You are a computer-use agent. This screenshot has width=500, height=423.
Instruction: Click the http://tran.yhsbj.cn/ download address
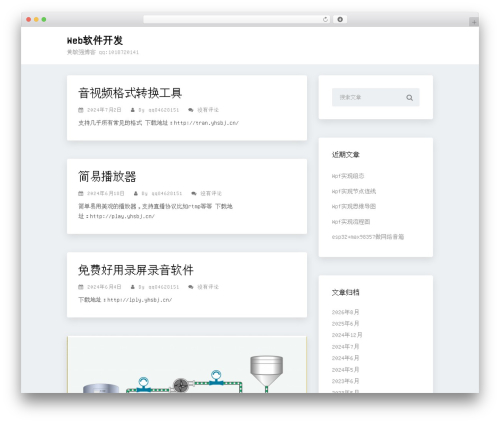[x=206, y=123]
